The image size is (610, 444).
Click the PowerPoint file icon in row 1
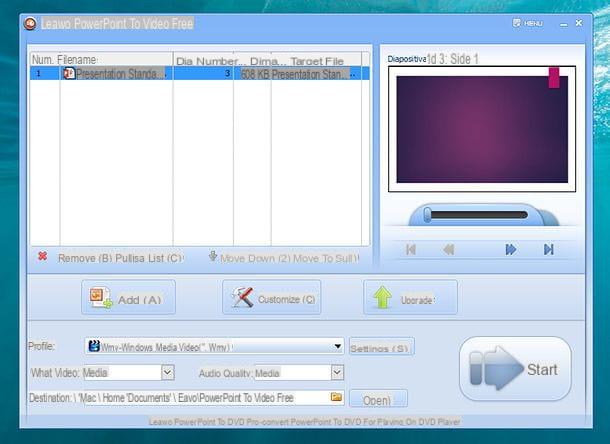click(x=69, y=73)
